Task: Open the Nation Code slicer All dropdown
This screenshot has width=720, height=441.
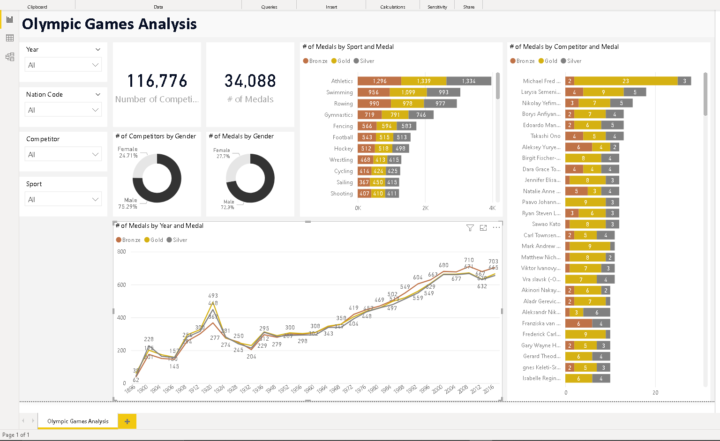Action: [x=63, y=110]
